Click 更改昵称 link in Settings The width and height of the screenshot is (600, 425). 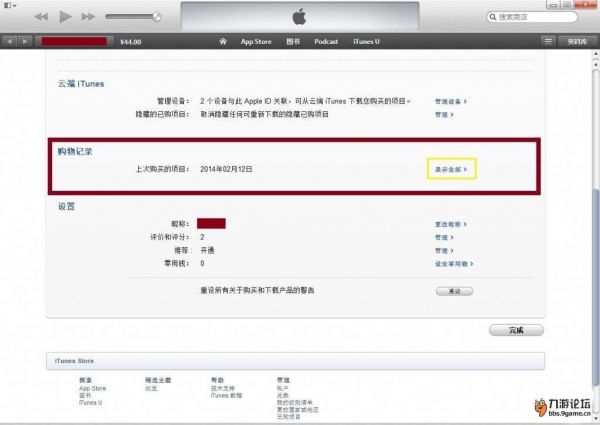450,222
